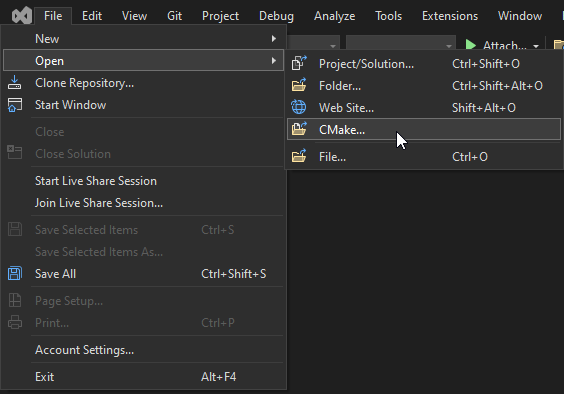
Task: Open the Edit menu
Action: (x=92, y=16)
